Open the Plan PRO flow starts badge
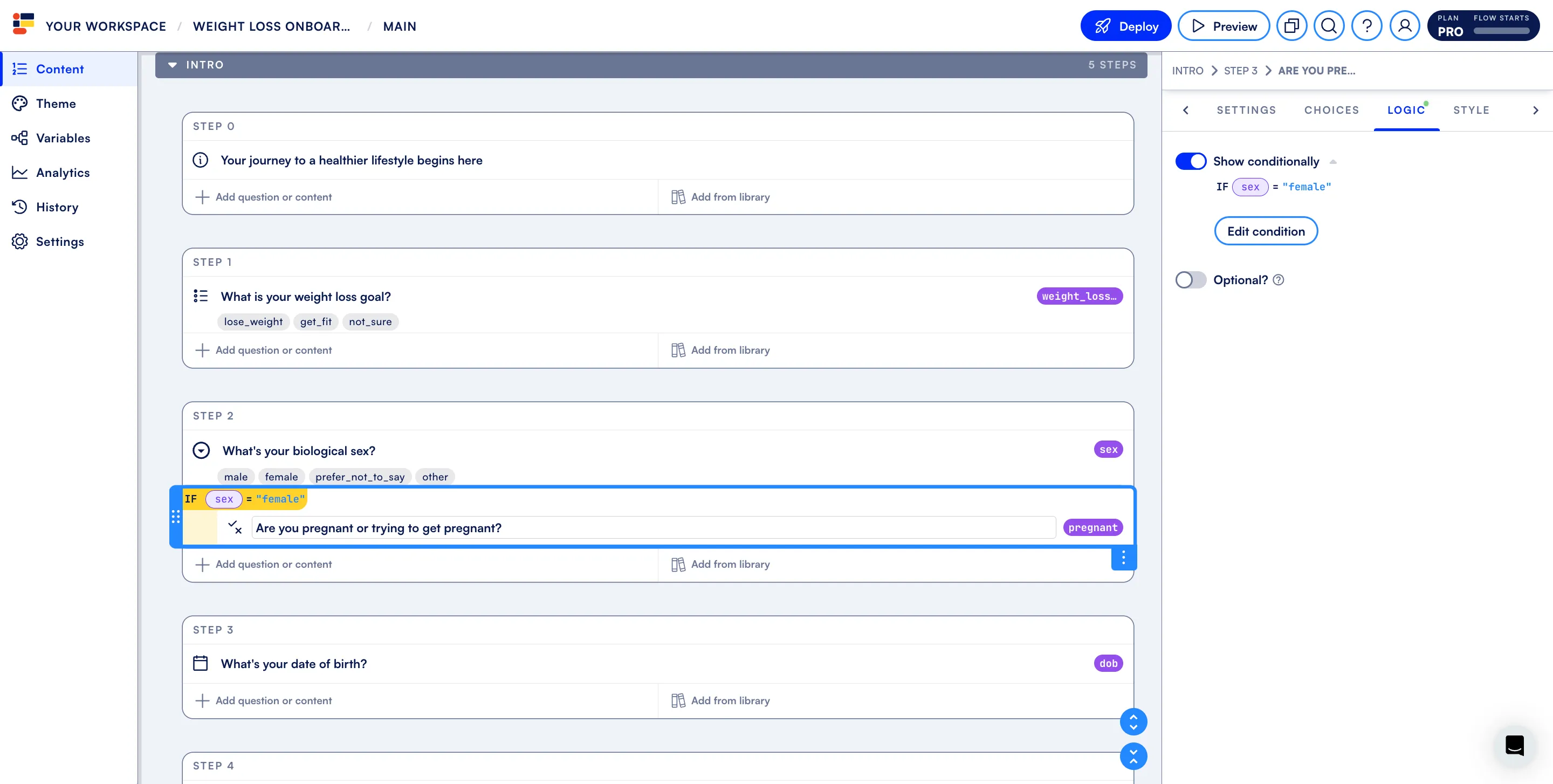 point(1483,26)
